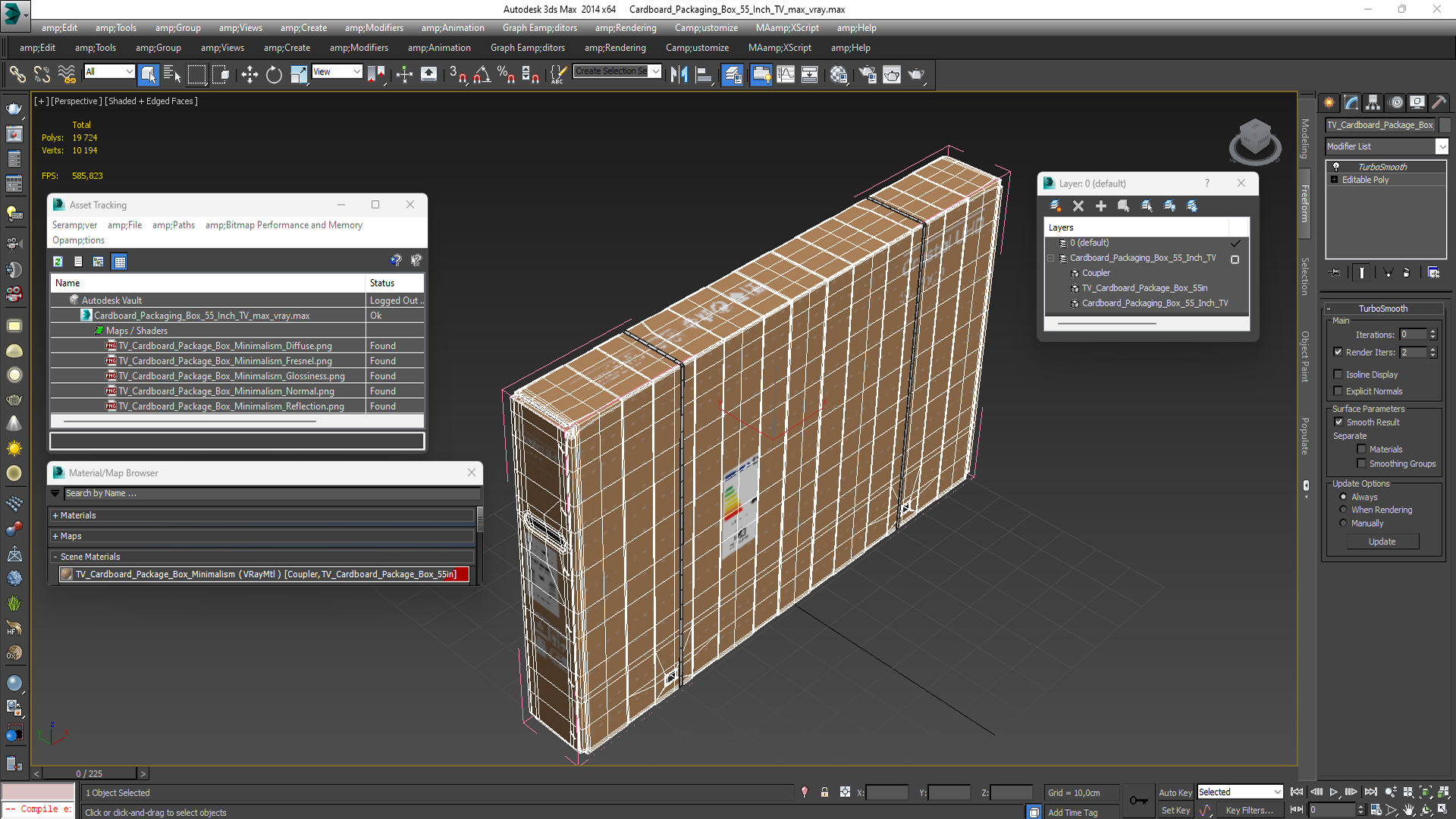Click Refresh in Asset Tracking toolbar
The width and height of the screenshot is (1456, 819).
click(58, 262)
